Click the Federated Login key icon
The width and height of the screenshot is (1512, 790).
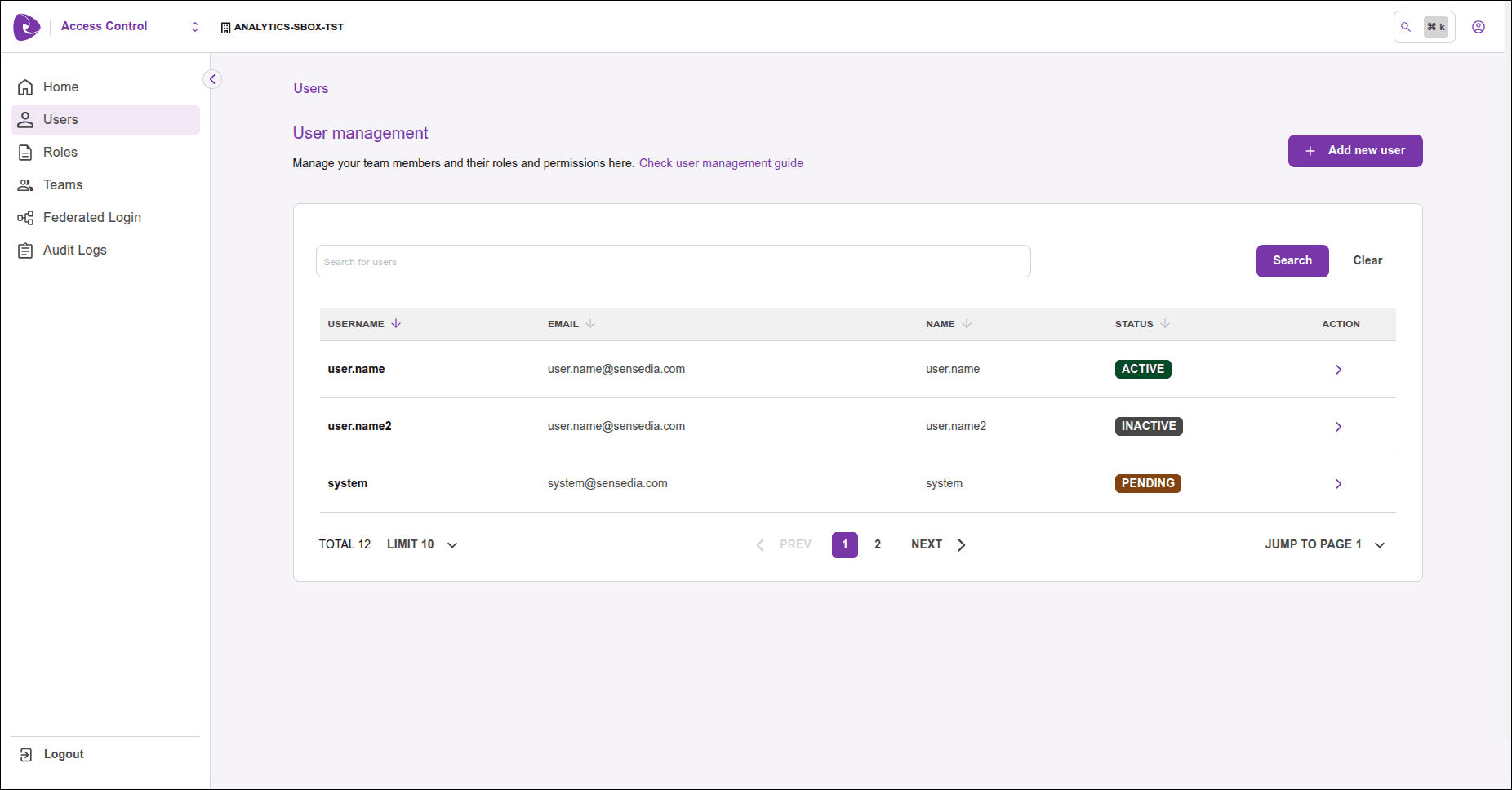pos(25,217)
